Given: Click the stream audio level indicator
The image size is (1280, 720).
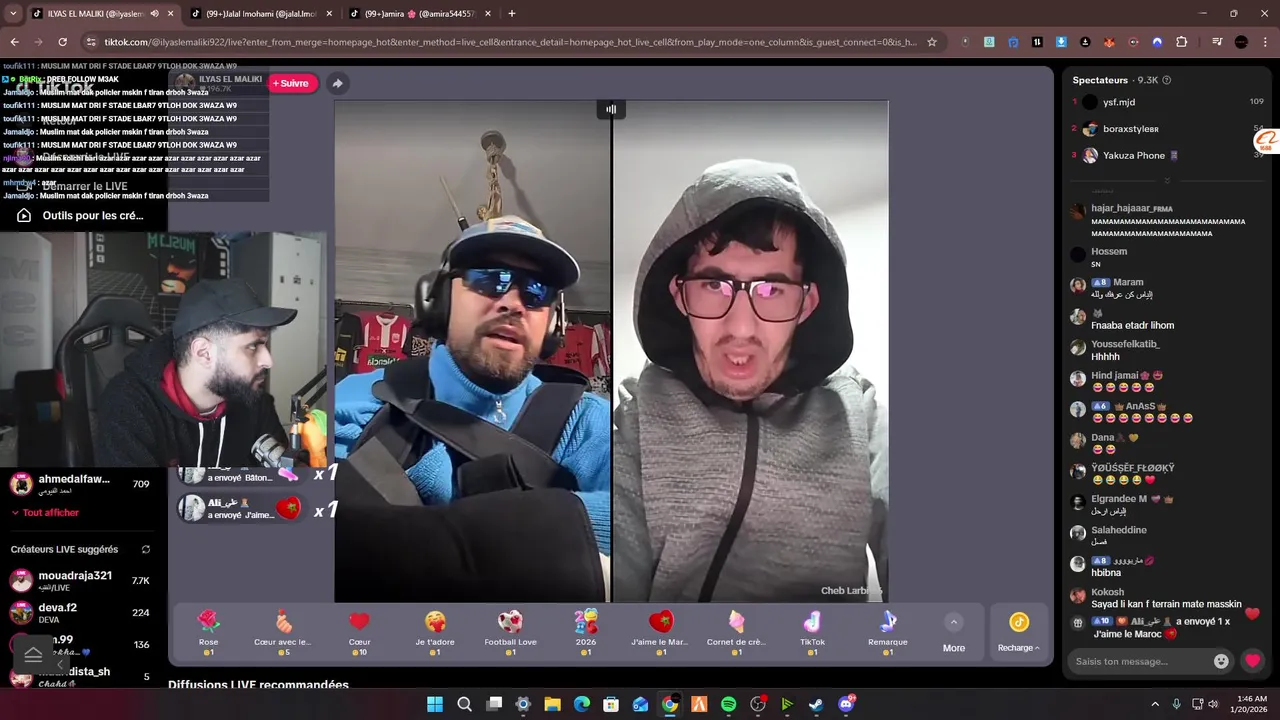Looking at the screenshot, I should click(x=611, y=109).
